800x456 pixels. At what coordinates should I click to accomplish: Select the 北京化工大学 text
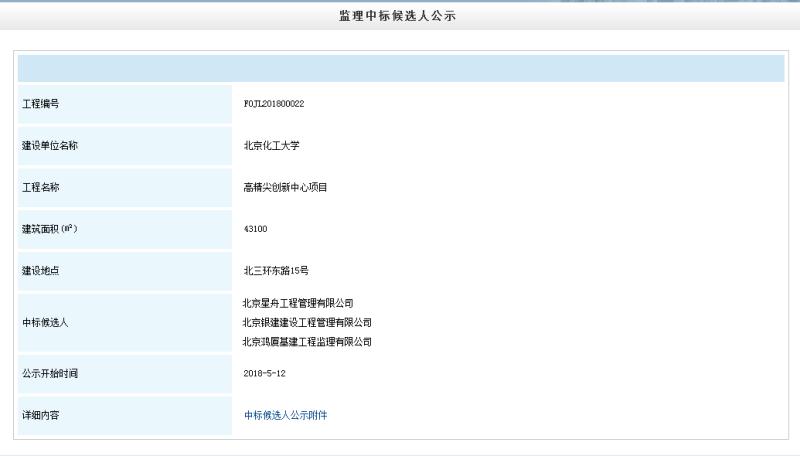tap(271, 145)
